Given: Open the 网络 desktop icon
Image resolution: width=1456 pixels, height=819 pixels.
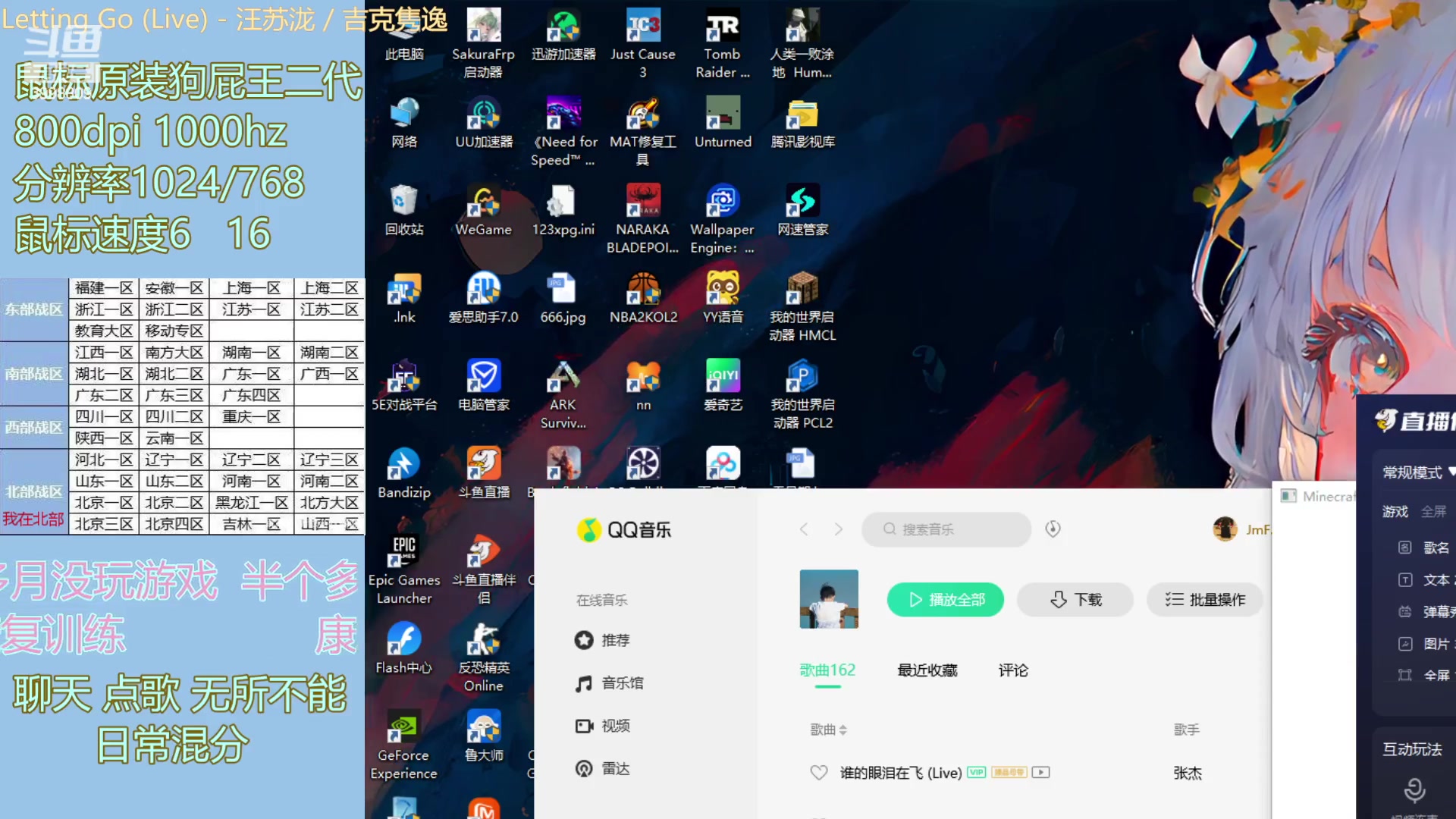Looking at the screenshot, I should pos(403,123).
